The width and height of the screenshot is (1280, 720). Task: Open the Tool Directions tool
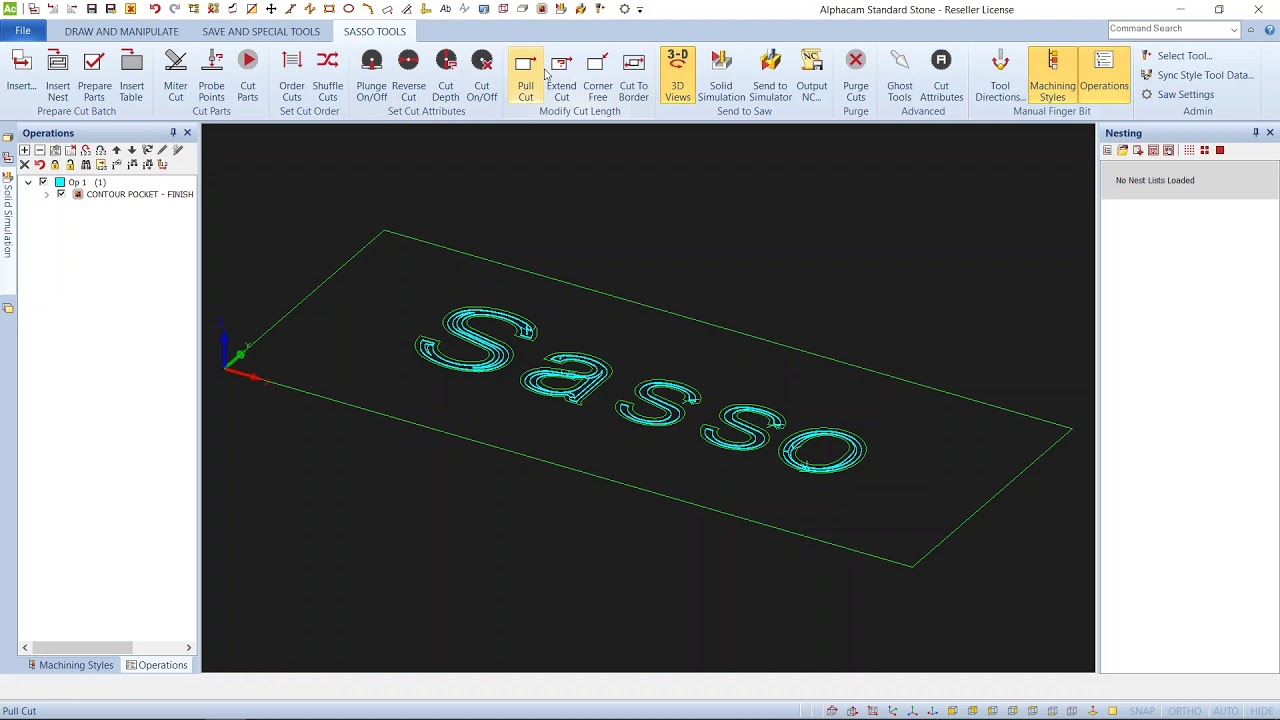click(x=1000, y=76)
